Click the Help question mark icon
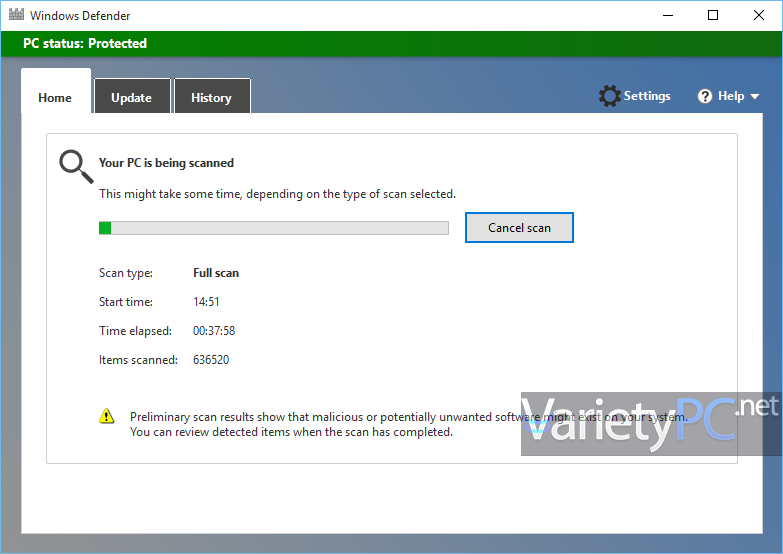 [x=705, y=96]
